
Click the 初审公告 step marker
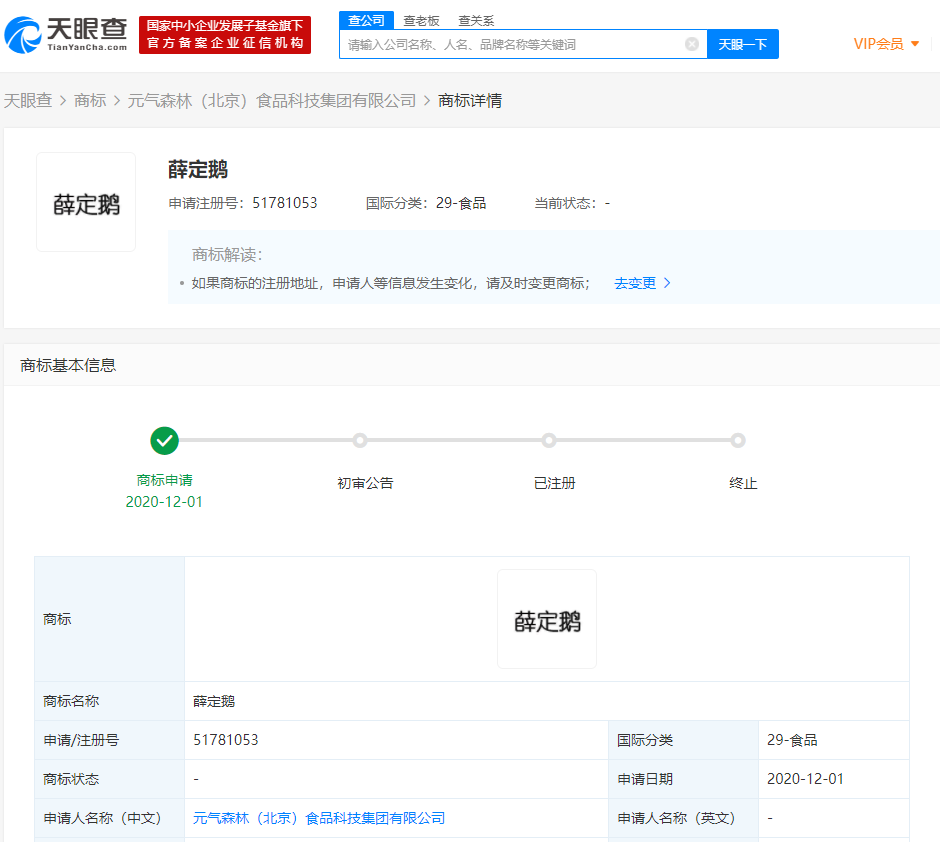pos(360,440)
